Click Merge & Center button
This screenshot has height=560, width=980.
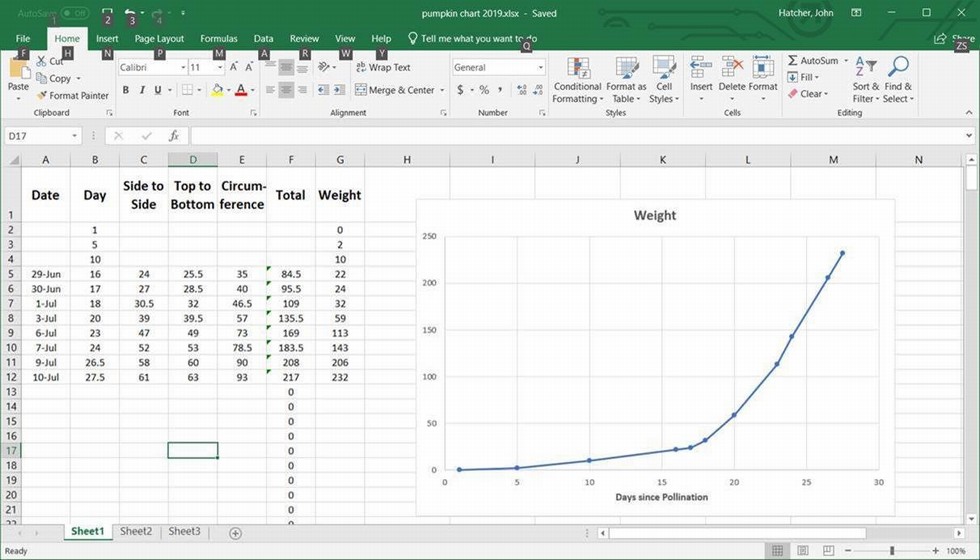point(394,90)
